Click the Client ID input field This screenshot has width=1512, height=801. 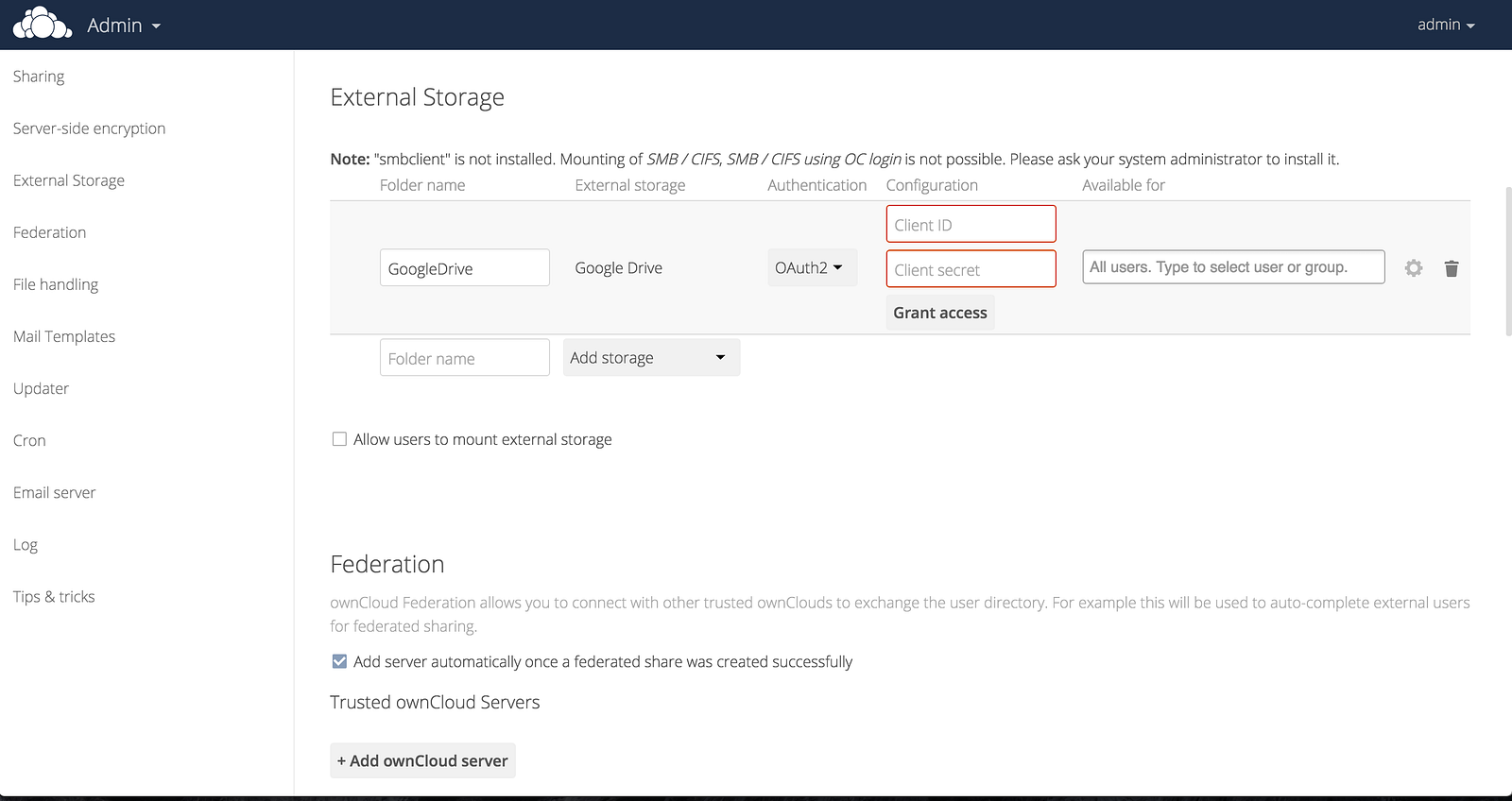[x=971, y=225]
